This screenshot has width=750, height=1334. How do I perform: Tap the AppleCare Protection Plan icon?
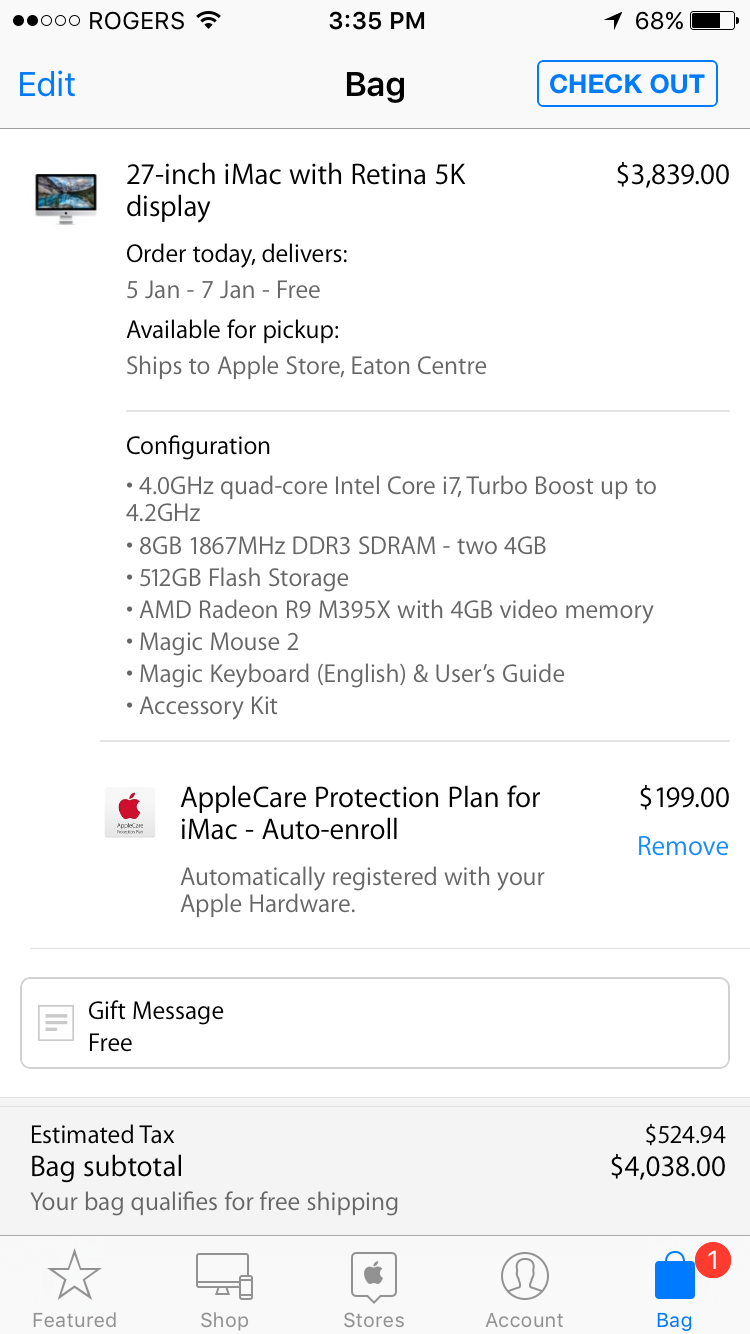tap(130, 812)
